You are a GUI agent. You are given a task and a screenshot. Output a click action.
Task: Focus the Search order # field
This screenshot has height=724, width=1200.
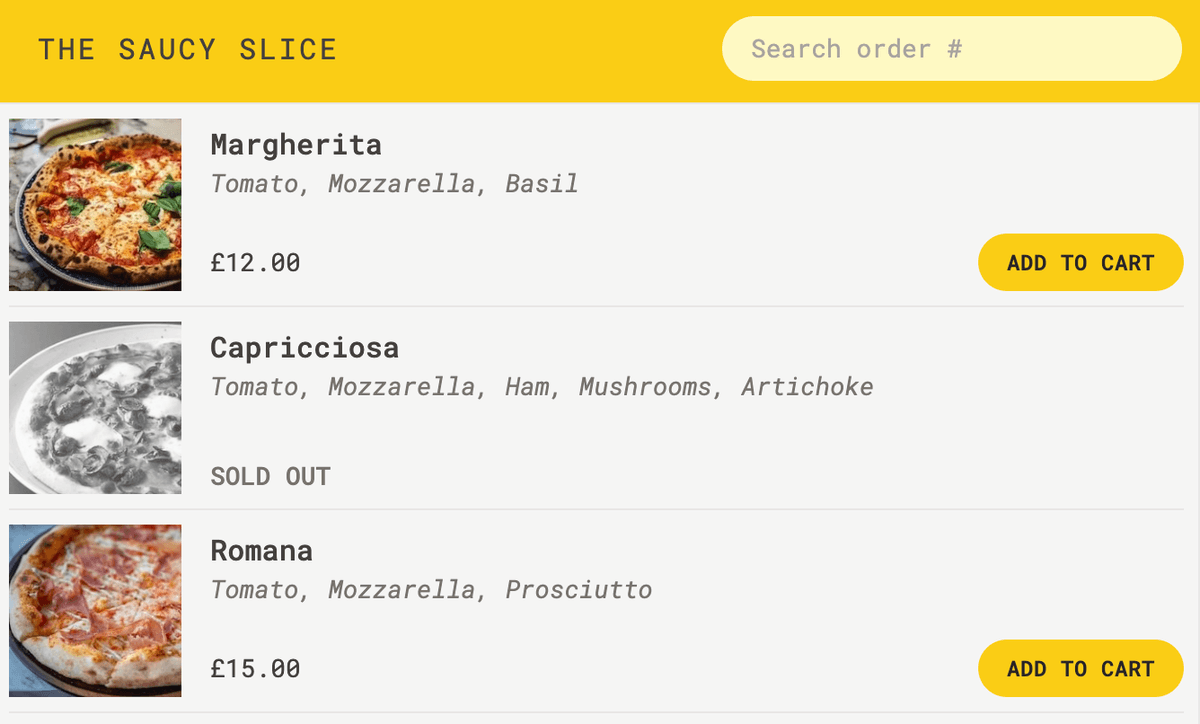[951, 49]
